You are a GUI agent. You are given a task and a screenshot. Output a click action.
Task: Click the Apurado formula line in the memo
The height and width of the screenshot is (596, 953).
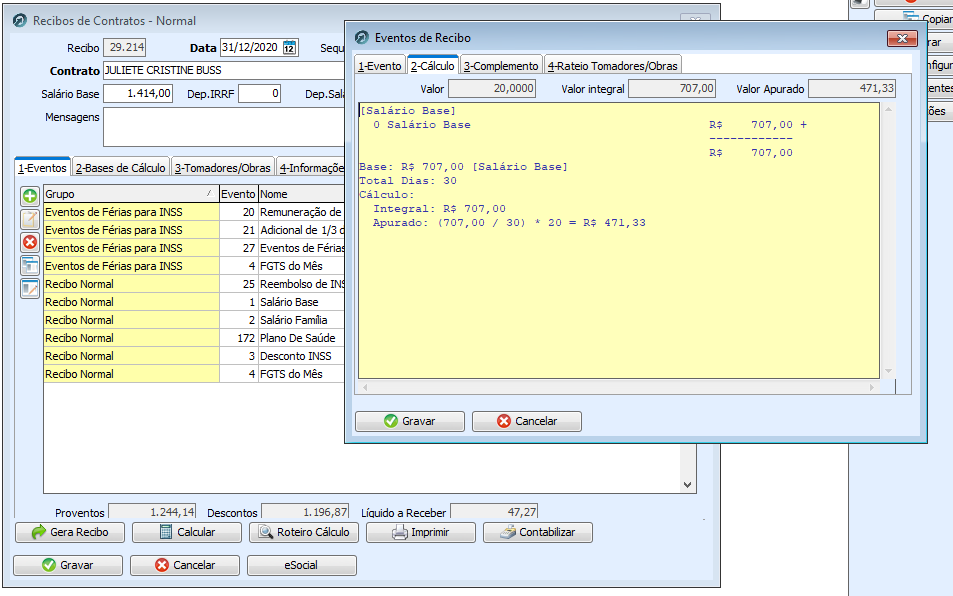[509, 223]
